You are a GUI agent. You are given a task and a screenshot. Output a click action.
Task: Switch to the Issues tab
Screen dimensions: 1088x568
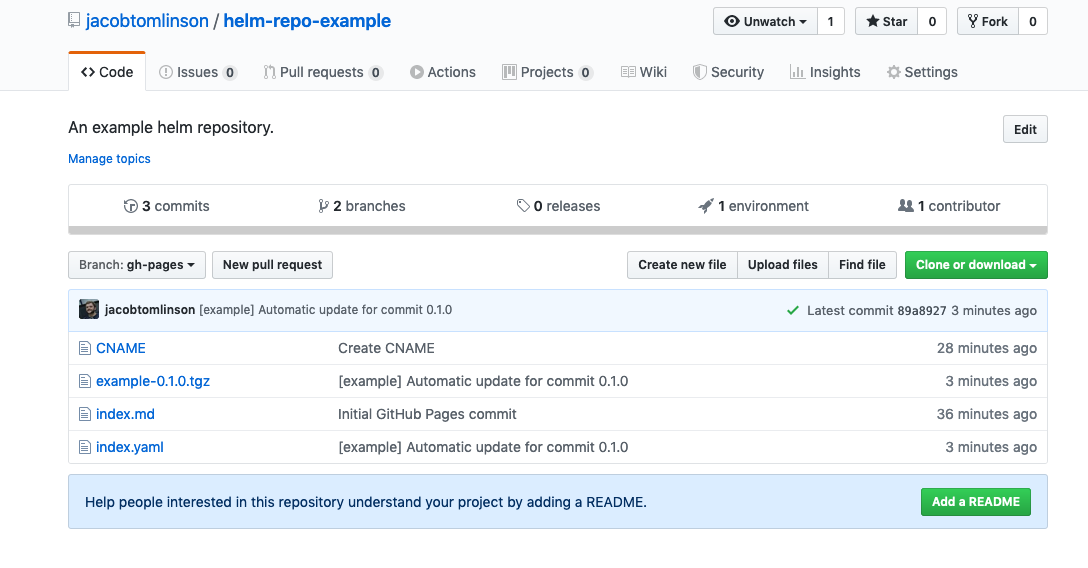click(197, 72)
